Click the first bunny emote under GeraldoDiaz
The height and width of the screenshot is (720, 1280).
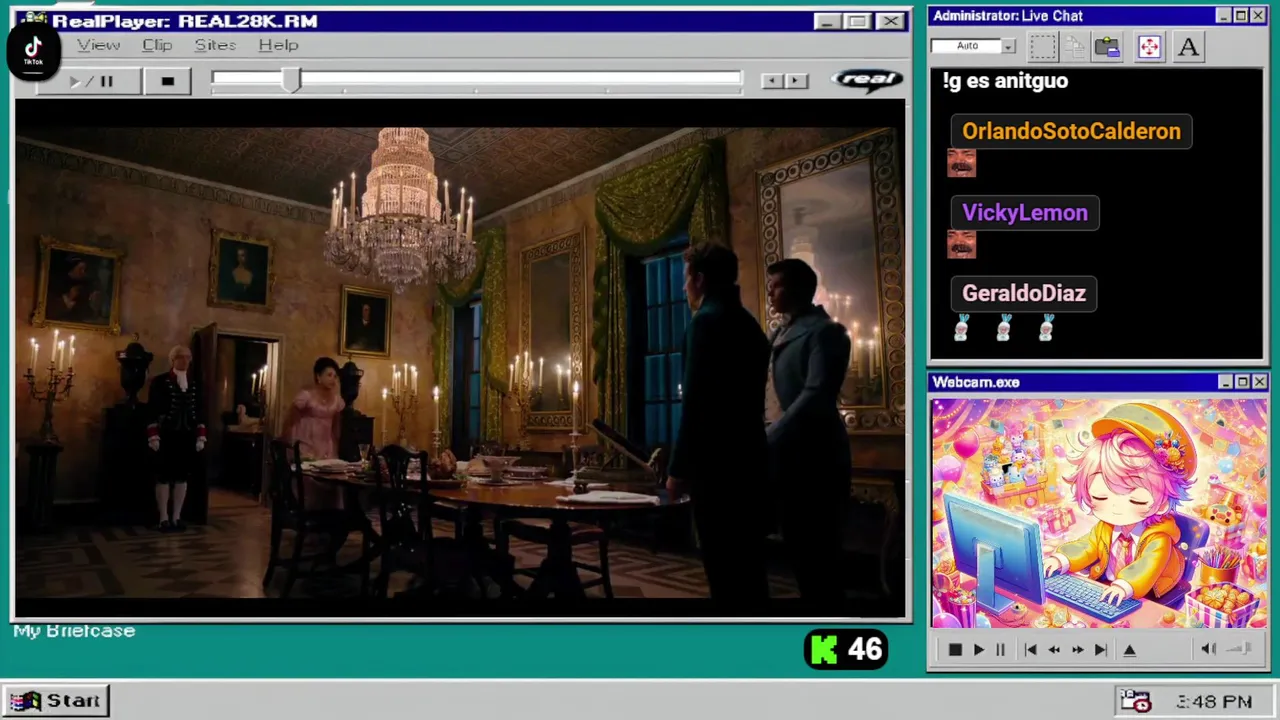[961, 328]
